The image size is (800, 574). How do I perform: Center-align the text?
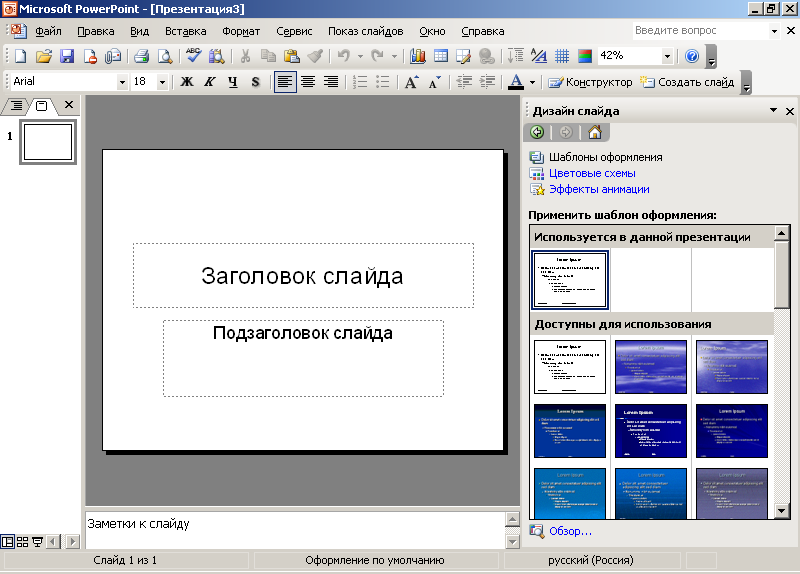click(308, 82)
